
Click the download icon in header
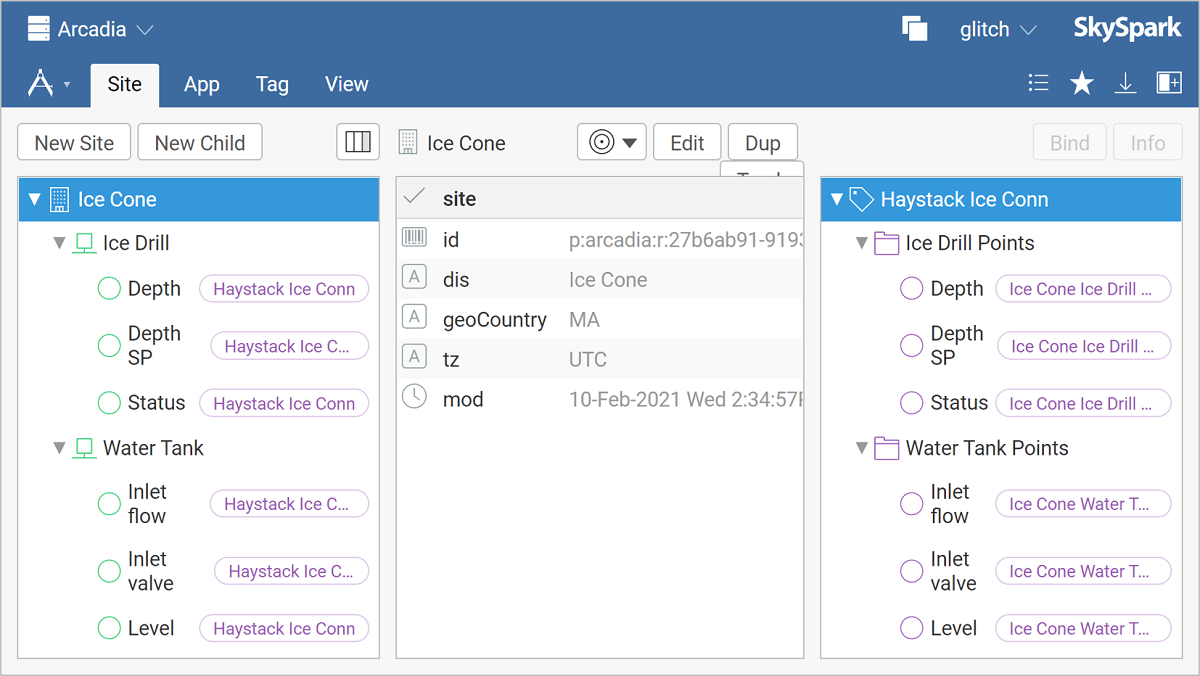1125,84
